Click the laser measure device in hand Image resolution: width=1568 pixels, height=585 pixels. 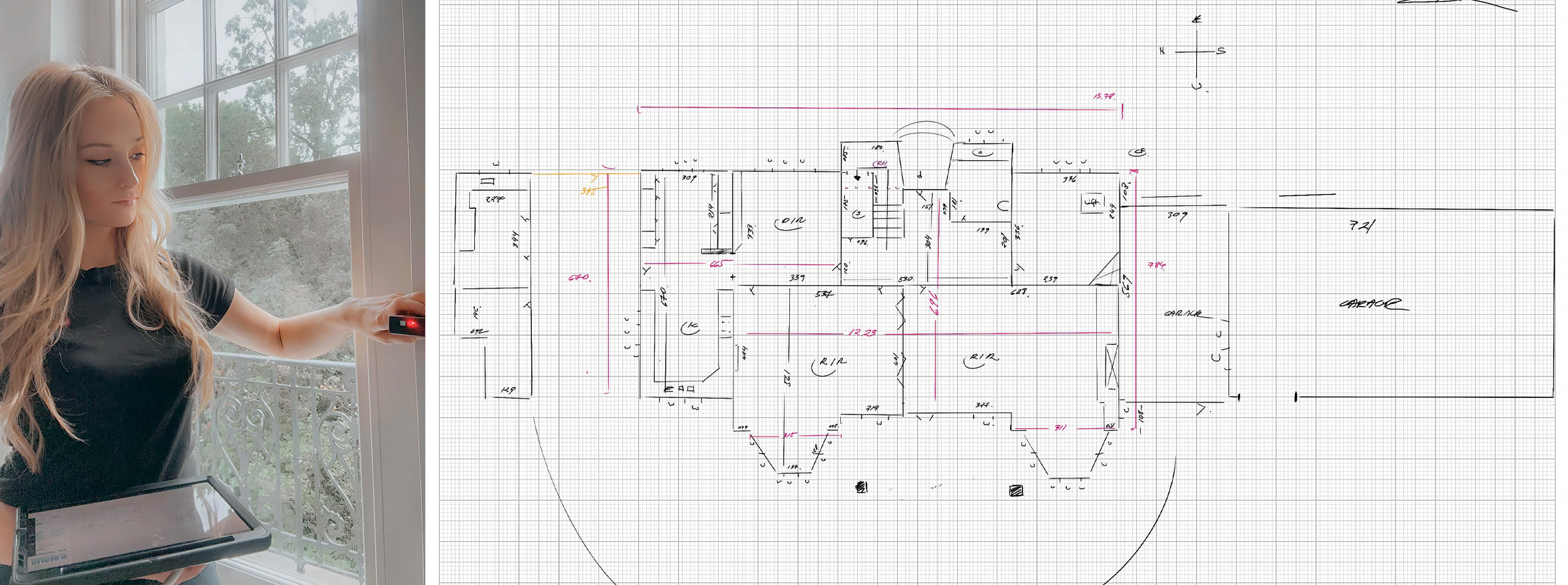coord(406,324)
